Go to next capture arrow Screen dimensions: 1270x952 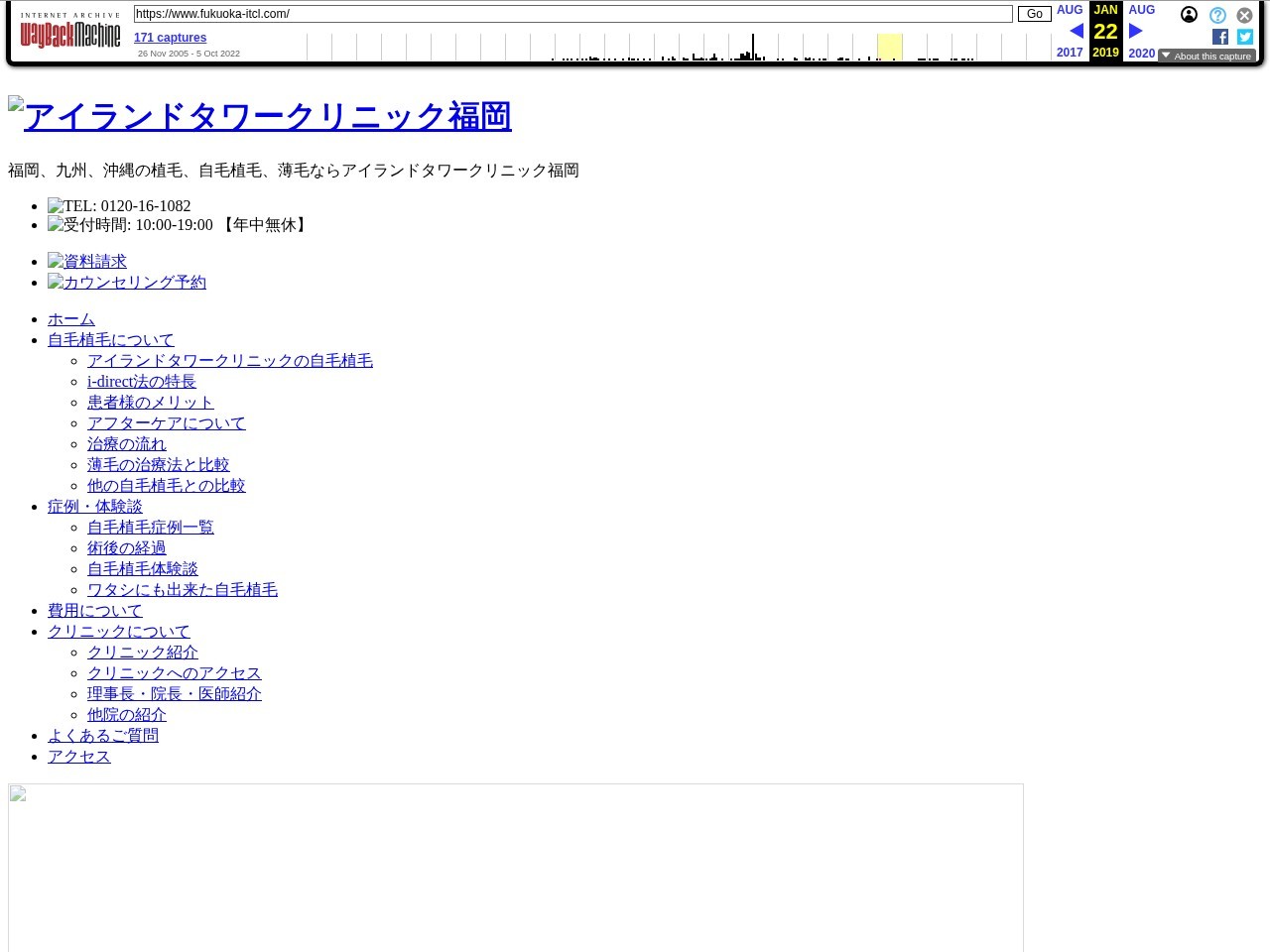point(1136,32)
